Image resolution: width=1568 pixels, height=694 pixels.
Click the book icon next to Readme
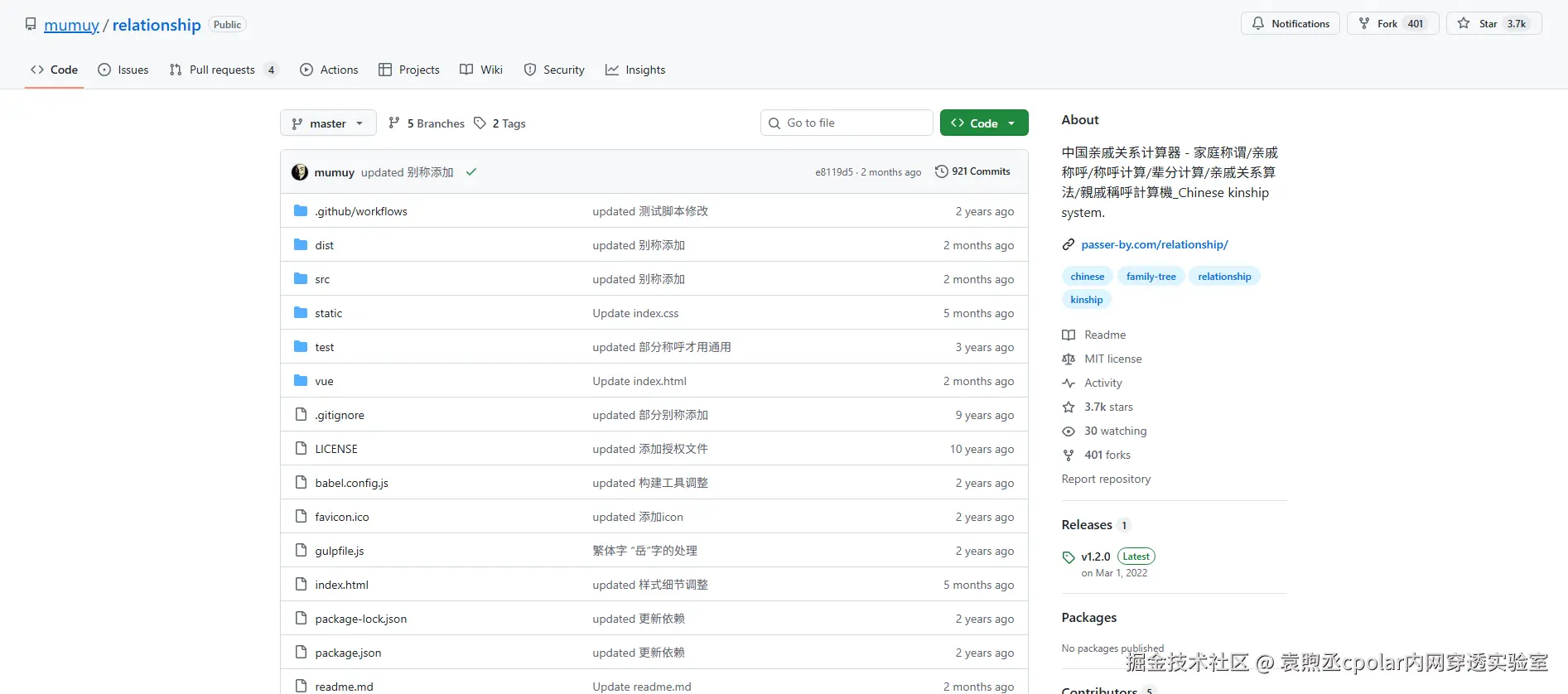coord(1069,335)
